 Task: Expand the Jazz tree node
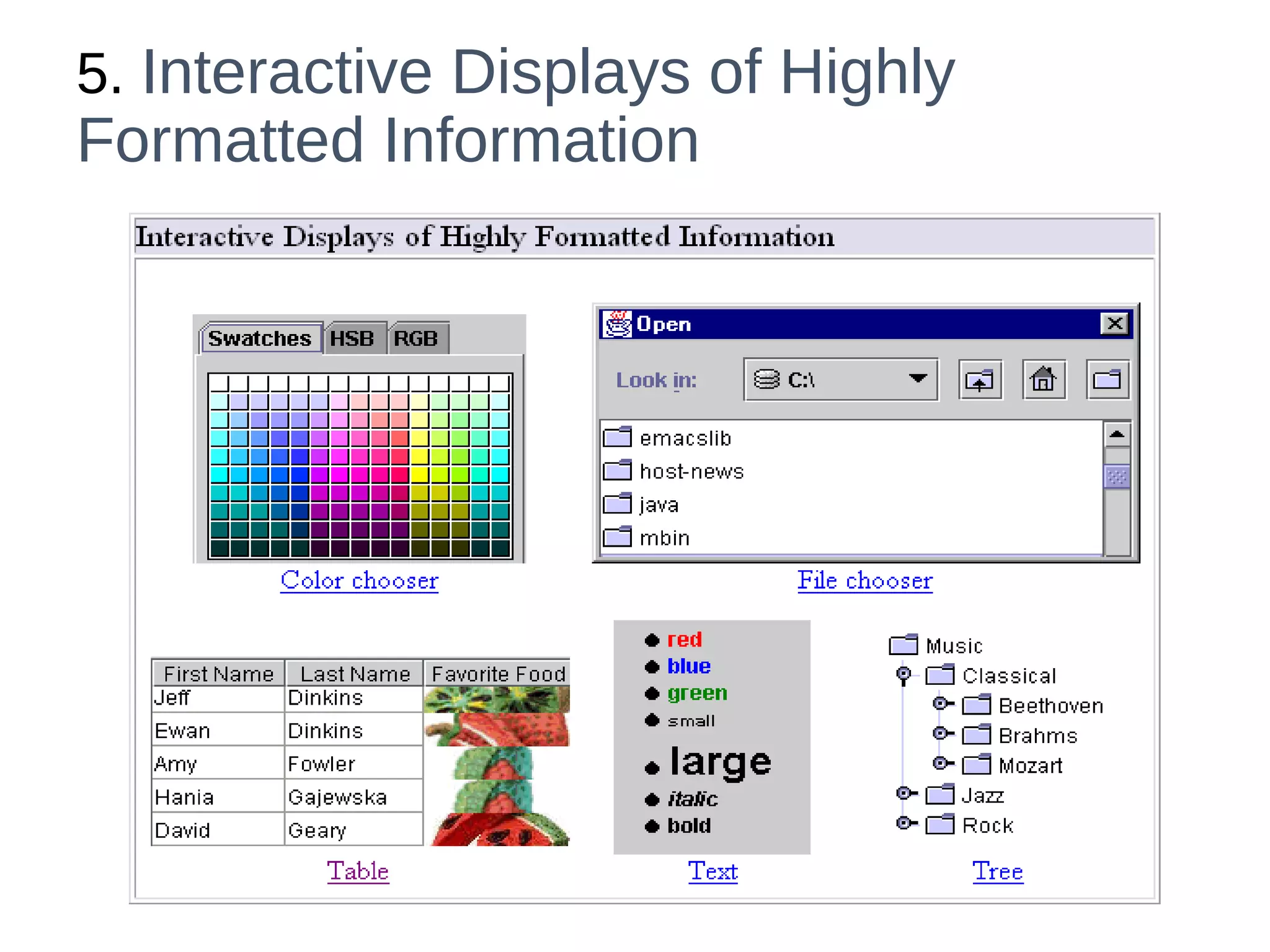[905, 793]
